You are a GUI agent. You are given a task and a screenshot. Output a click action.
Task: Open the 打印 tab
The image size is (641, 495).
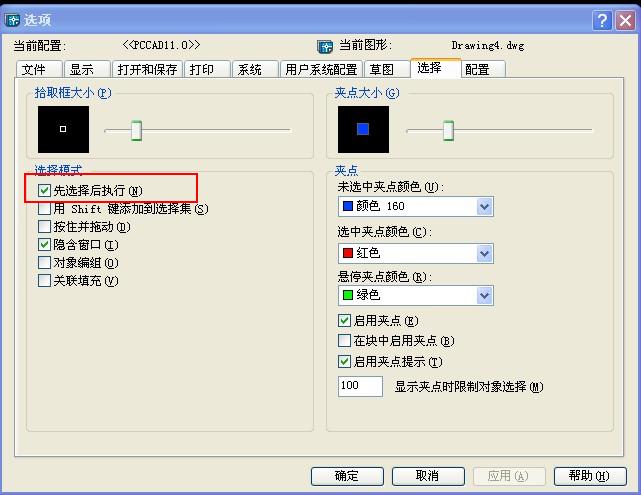pyautogui.click(x=207, y=69)
